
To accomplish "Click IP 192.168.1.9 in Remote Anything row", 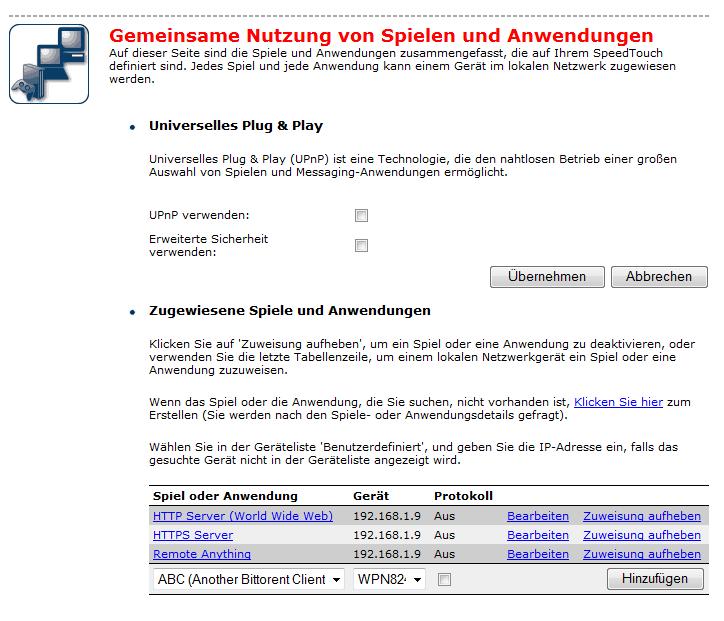I will 387,554.
